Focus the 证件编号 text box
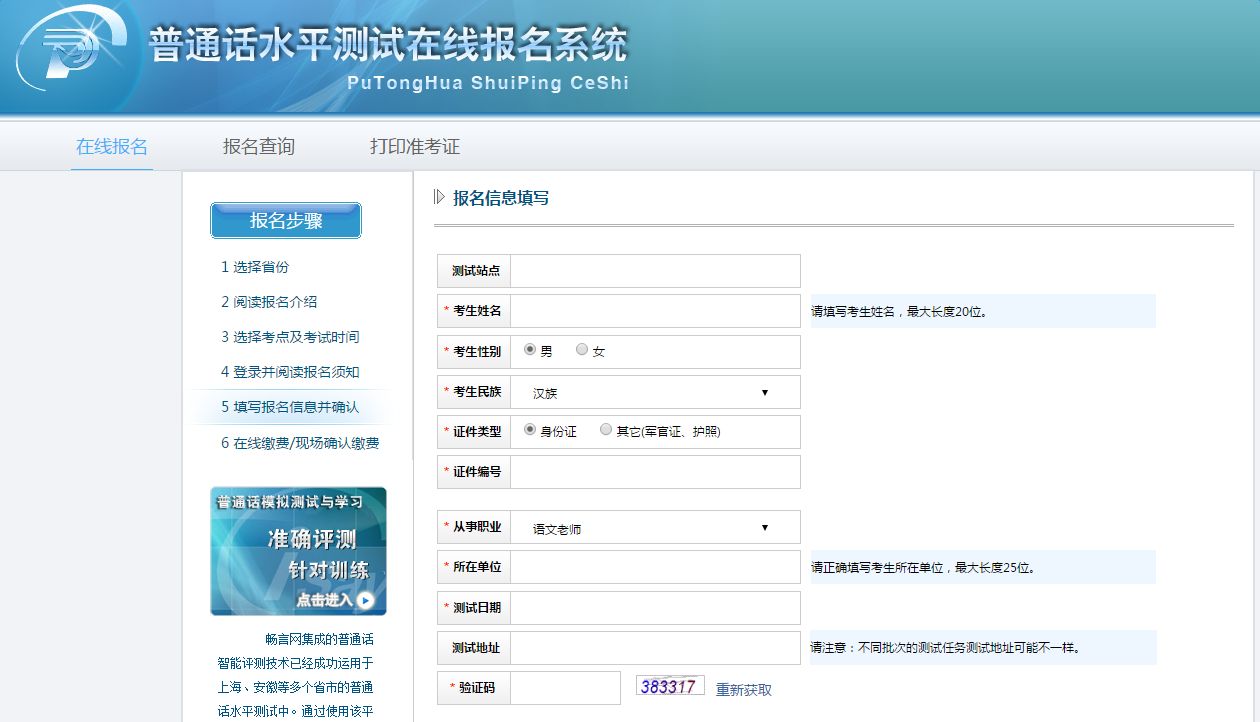This screenshot has width=1260, height=722. coord(655,472)
